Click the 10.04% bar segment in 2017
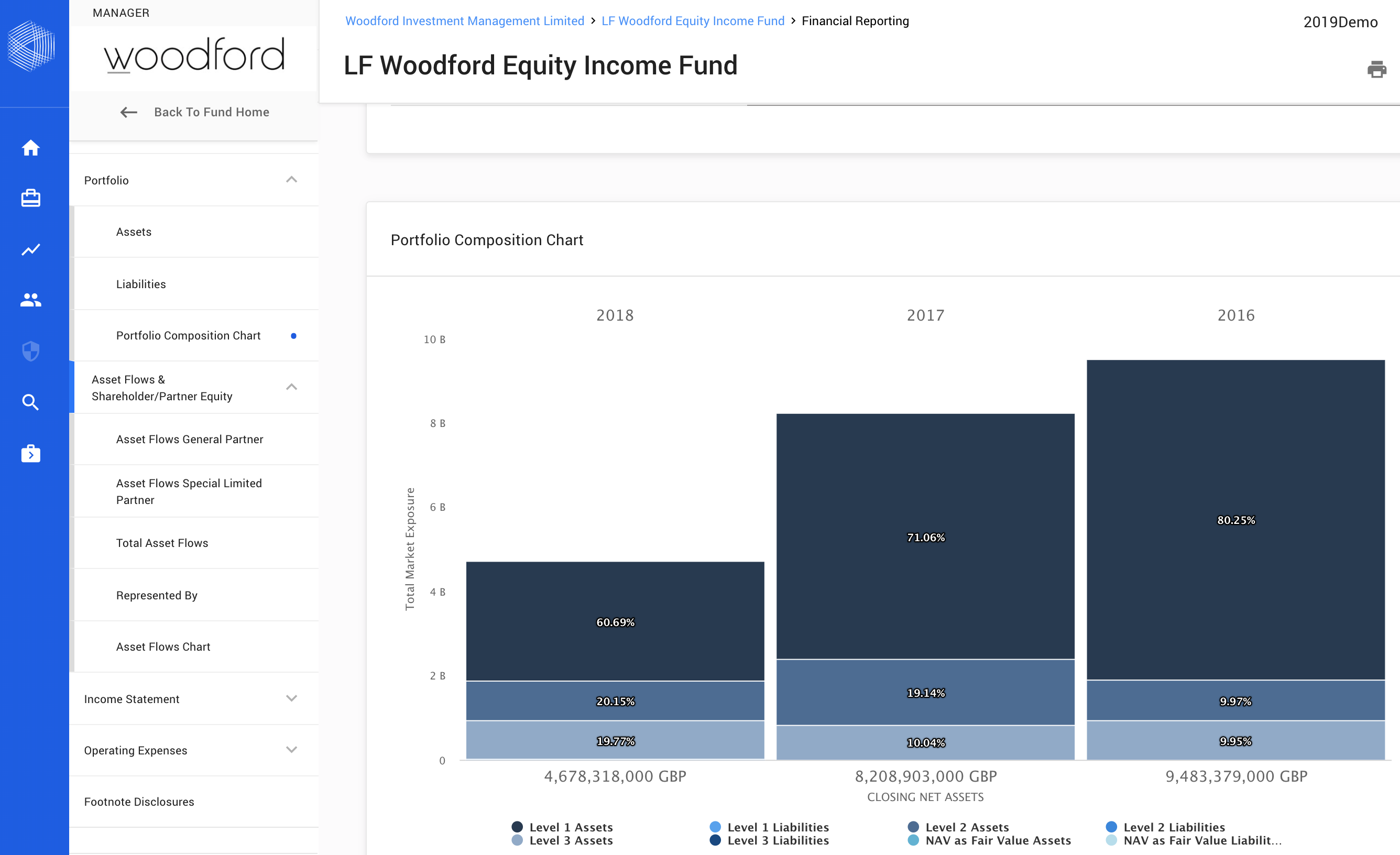The height and width of the screenshot is (855, 1400). tap(926, 742)
